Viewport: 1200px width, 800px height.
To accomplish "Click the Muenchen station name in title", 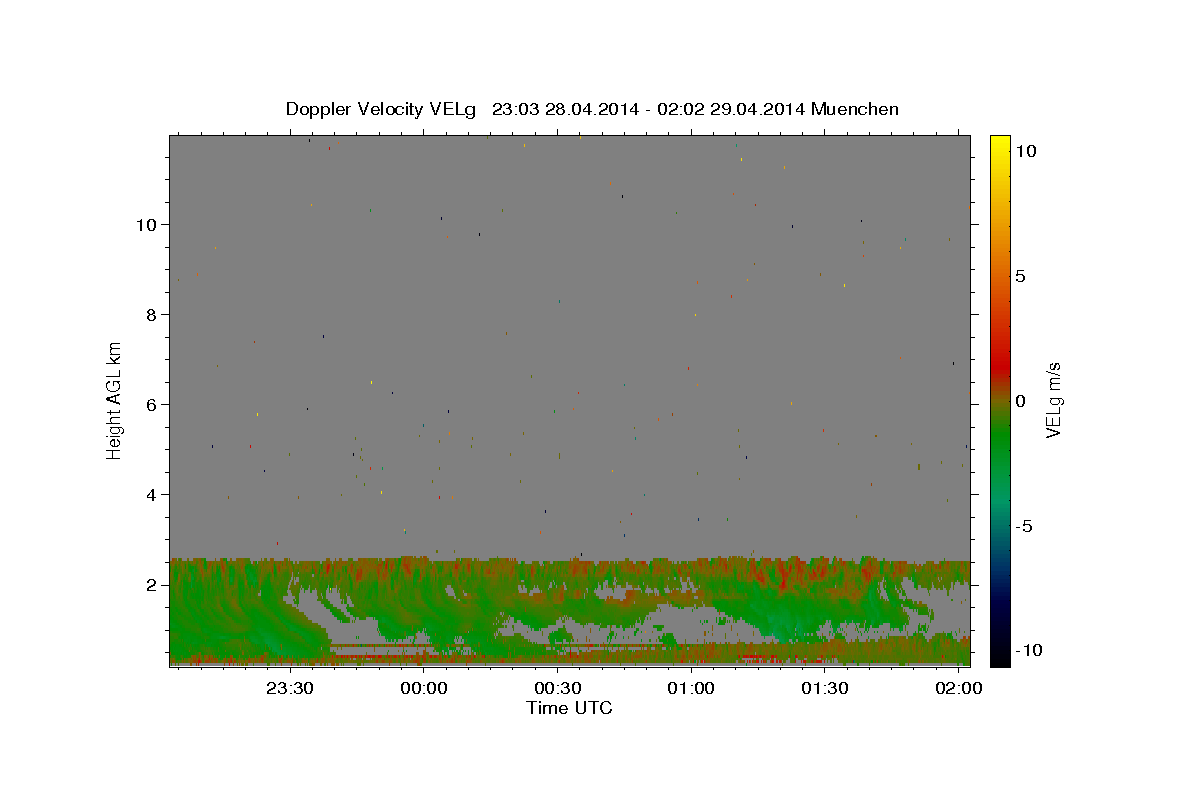I will pos(855,109).
